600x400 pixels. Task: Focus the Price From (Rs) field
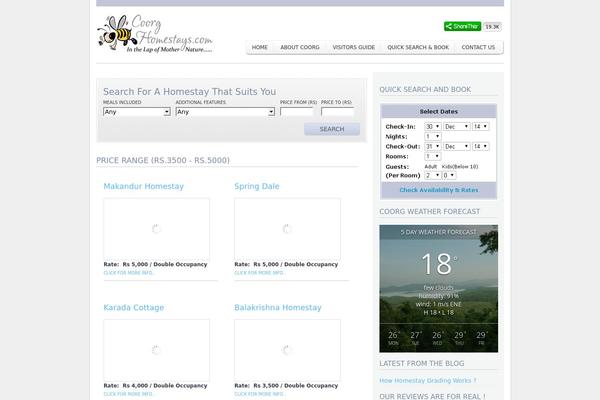[x=297, y=112]
